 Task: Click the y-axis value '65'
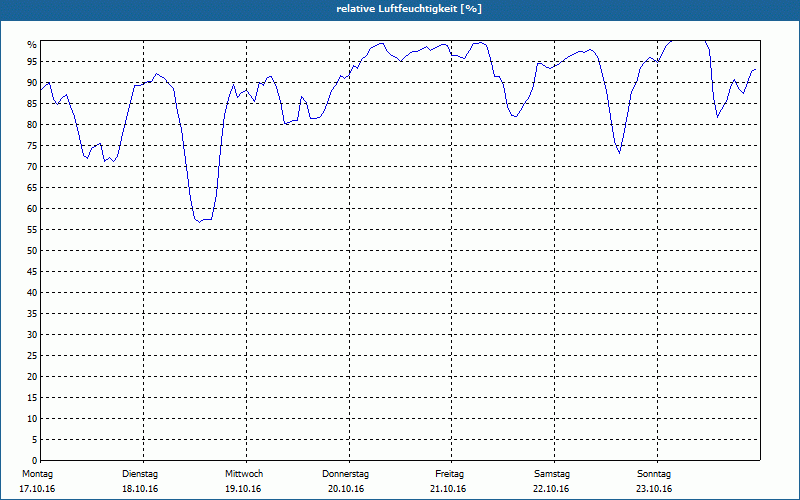tap(32, 188)
